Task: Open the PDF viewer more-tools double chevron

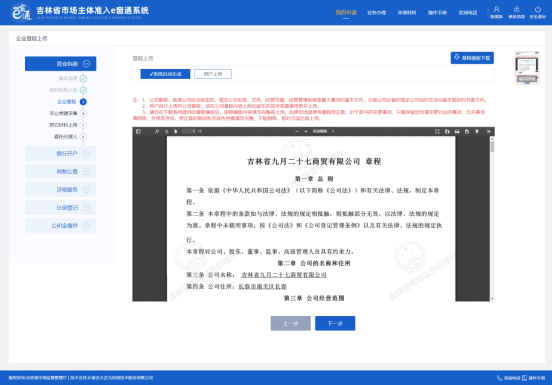Action: click(489, 131)
